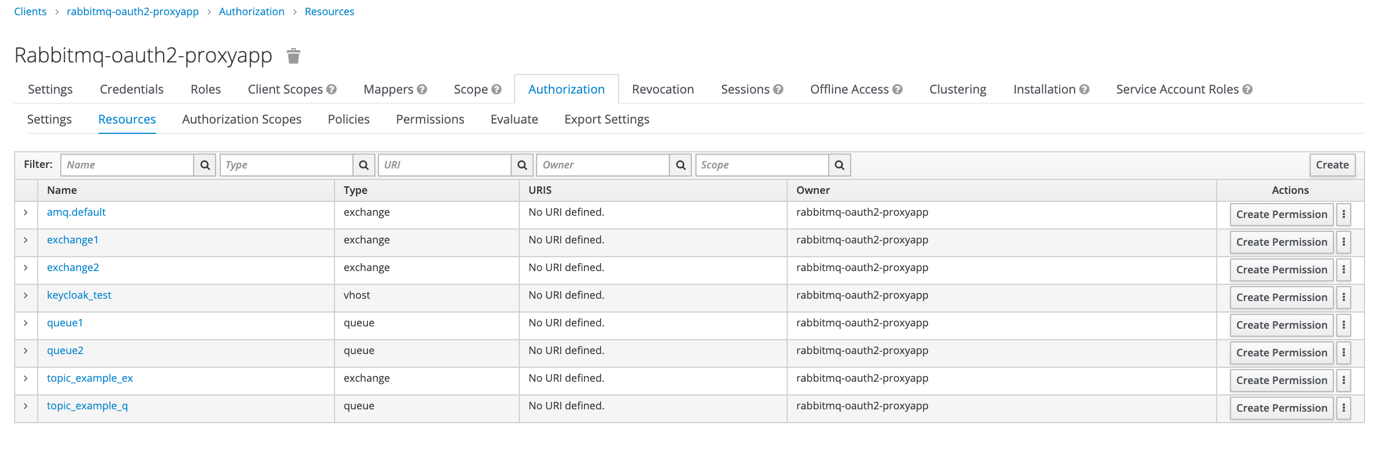Click the search icon for Type filter
Screen dimensions: 1378x458
coord(364,165)
